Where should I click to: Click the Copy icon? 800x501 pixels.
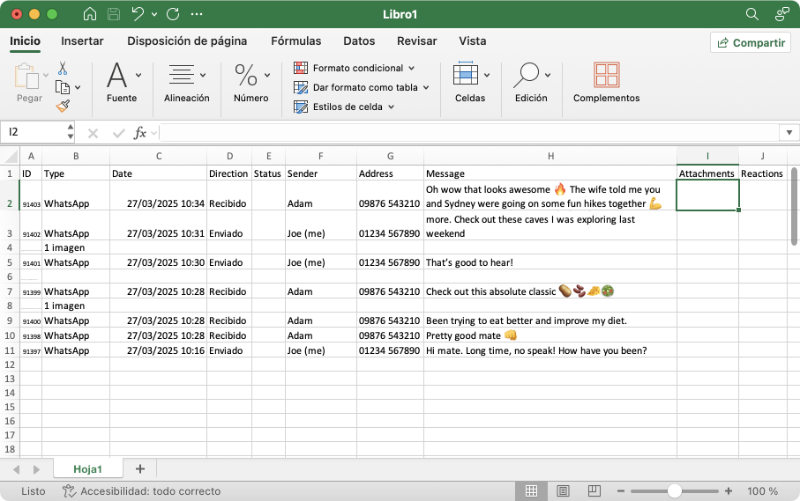62,87
